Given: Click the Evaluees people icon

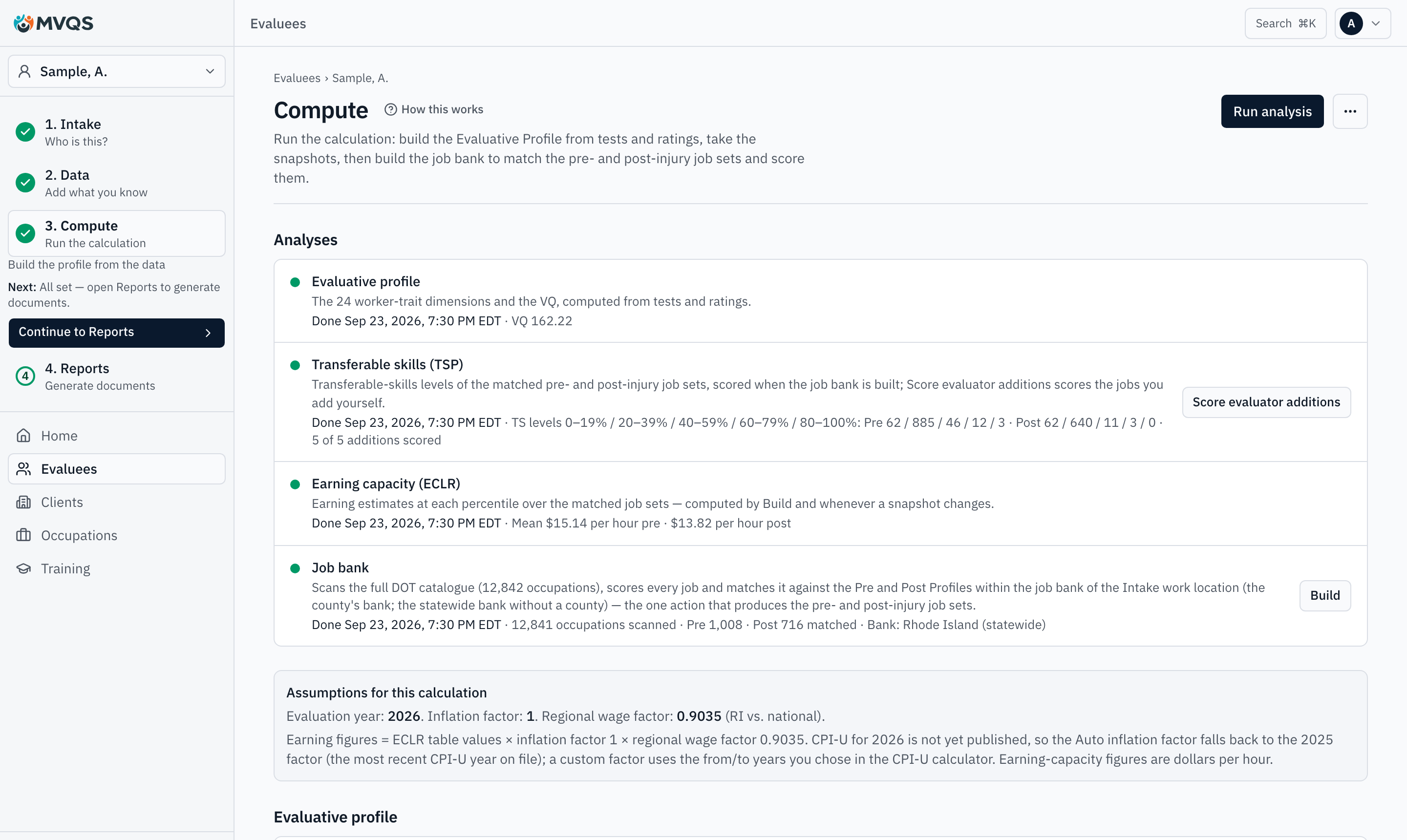Looking at the screenshot, I should [x=24, y=469].
